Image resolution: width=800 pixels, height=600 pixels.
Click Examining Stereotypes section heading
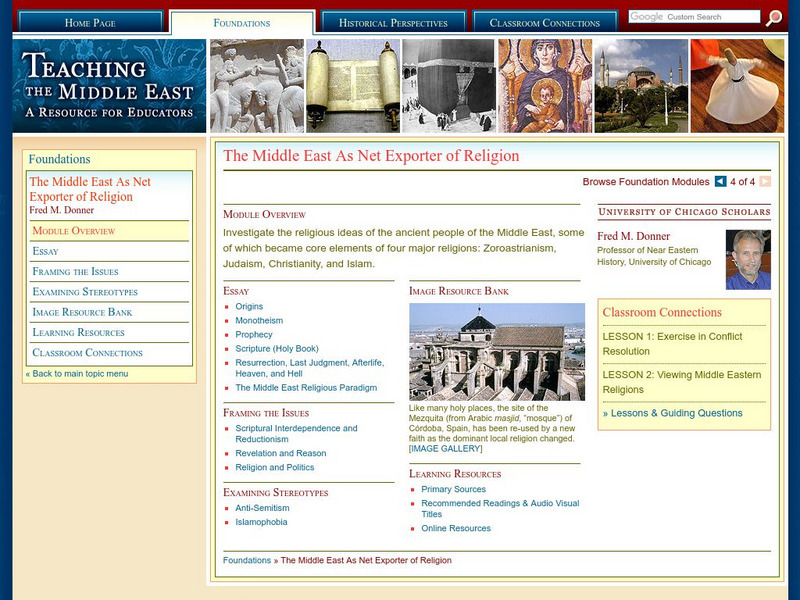coord(276,493)
